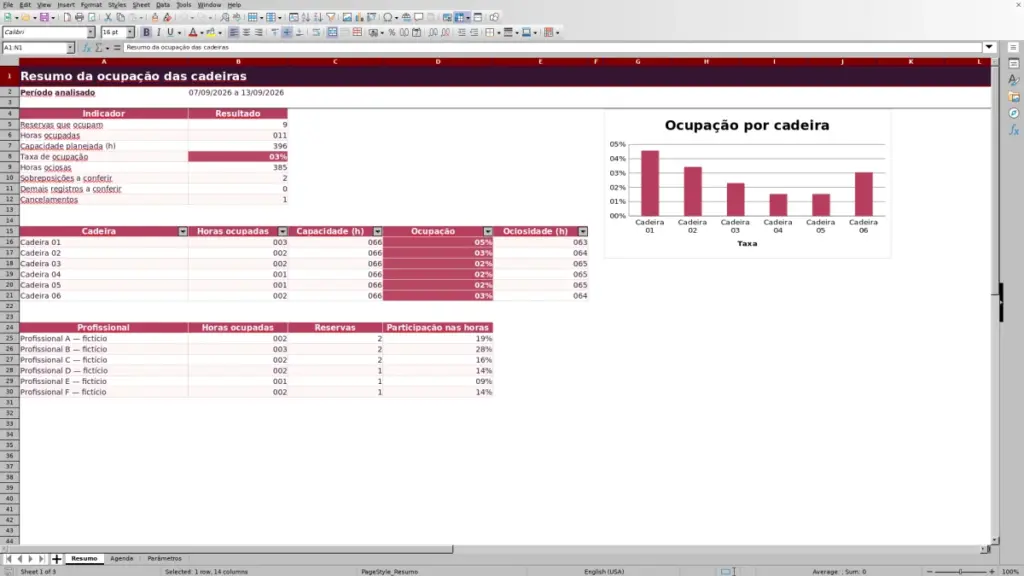Open AutoFilter funnel icon in toolbar
The width and height of the screenshot is (1024, 576).
(x=330, y=17)
